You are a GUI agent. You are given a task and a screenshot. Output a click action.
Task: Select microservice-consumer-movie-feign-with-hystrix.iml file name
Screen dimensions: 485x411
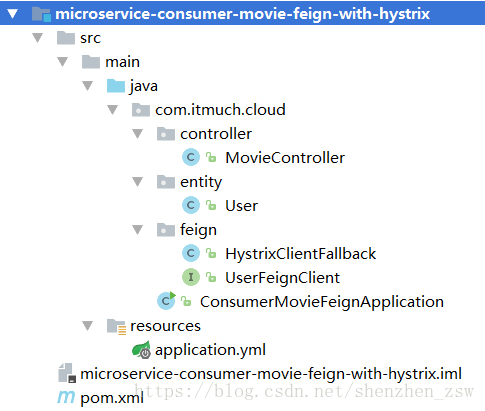tap(271, 374)
